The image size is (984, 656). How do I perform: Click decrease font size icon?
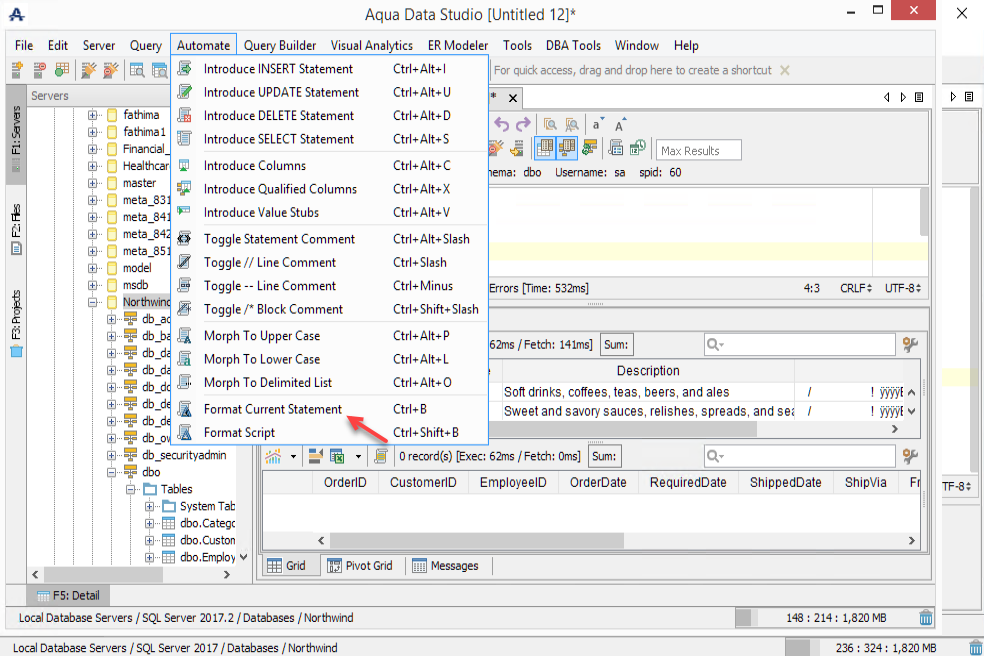[597, 124]
